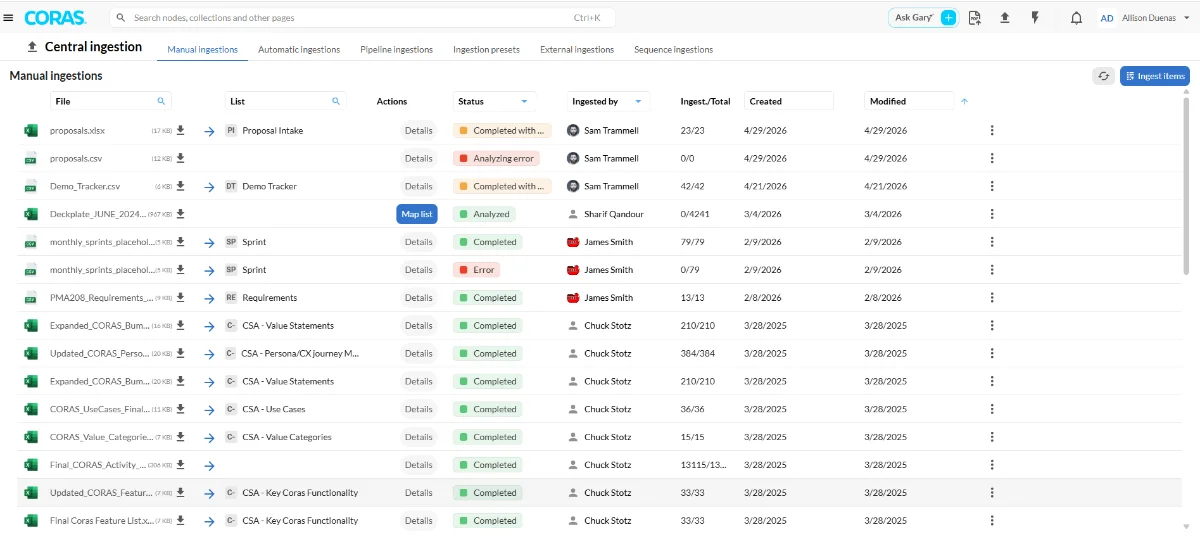Screen dimensions: 1200x544
Task: Switch to the Automatic ingestions tab
Action: pos(299,49)
